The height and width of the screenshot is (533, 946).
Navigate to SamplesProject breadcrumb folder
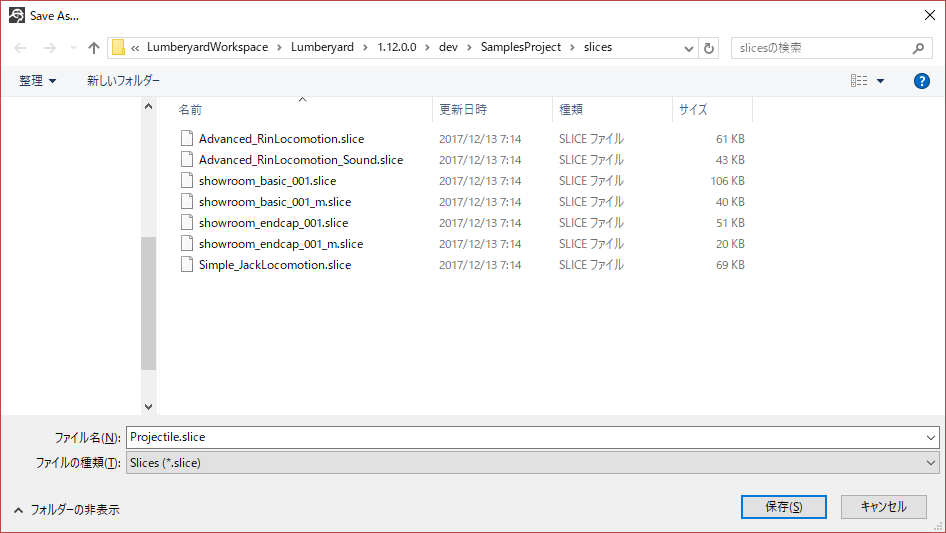coord(521,47)
